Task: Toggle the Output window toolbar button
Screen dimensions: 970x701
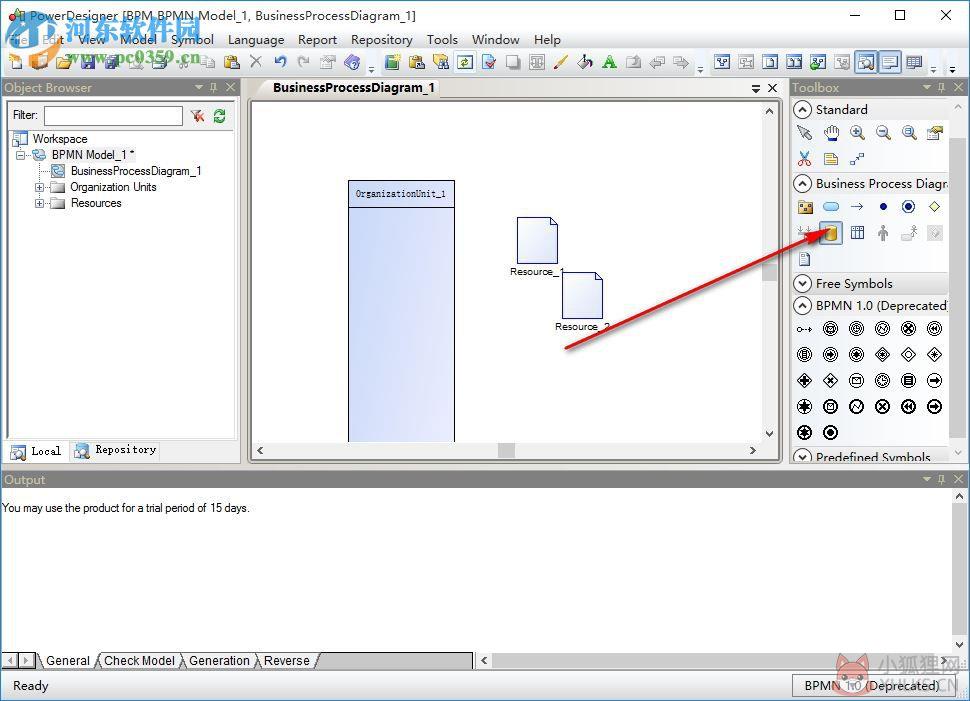Action: tap(890, 62)
